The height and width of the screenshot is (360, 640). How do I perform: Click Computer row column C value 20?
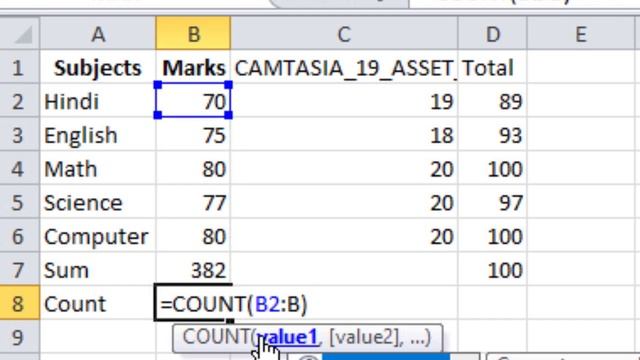click(x=344, y=236)
